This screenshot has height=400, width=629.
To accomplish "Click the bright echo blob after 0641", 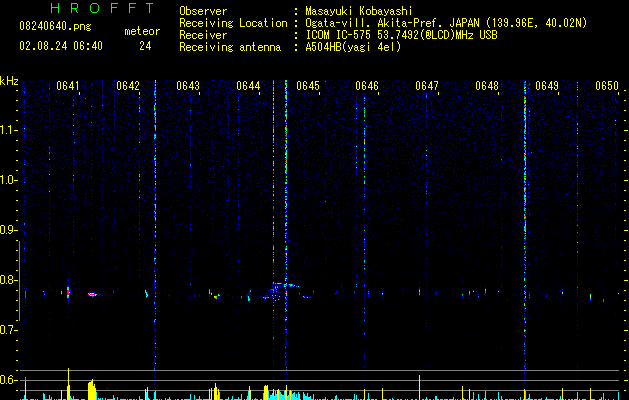I will [x=93, y=294].
